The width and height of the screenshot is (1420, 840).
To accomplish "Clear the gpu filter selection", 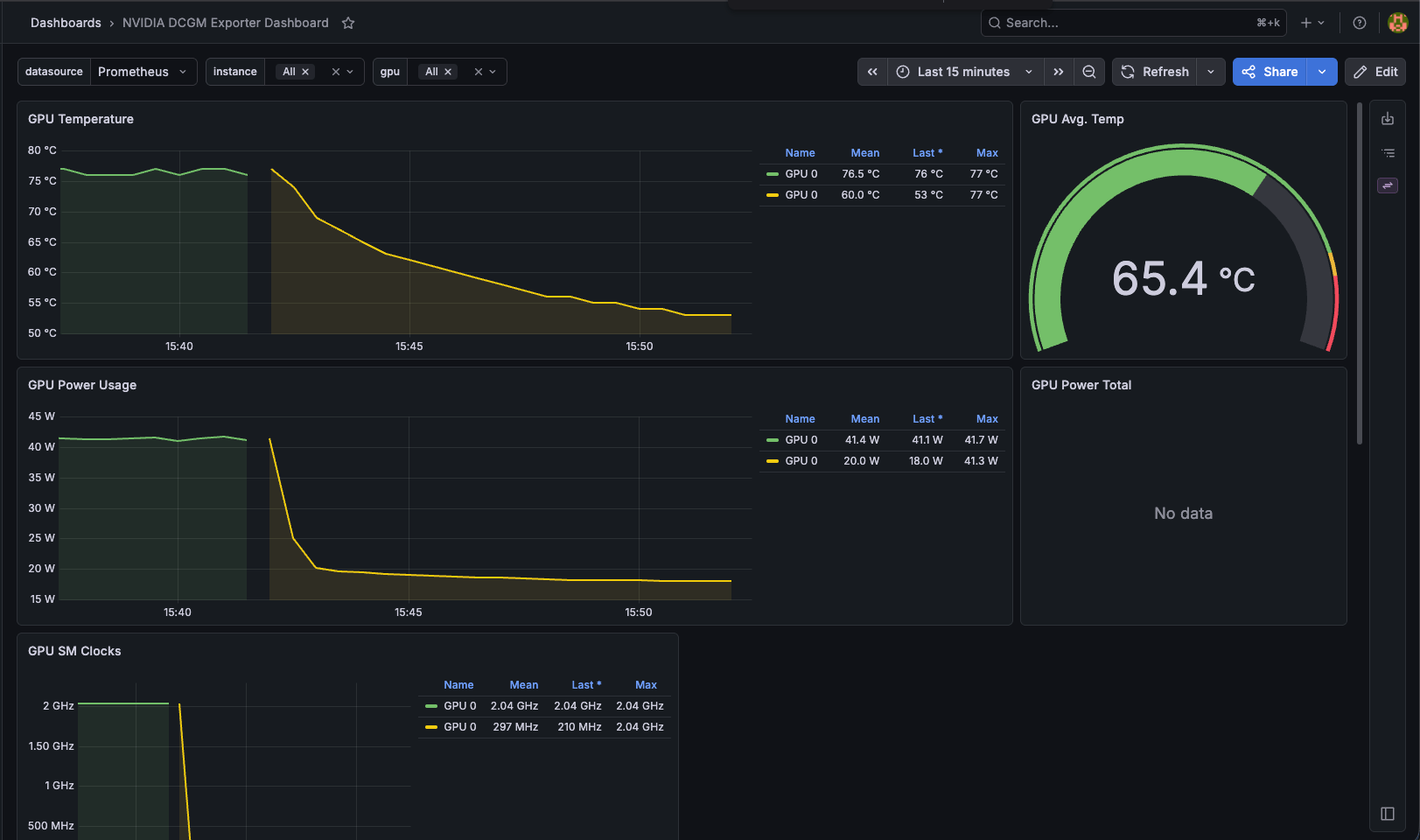I will [479, 72].
